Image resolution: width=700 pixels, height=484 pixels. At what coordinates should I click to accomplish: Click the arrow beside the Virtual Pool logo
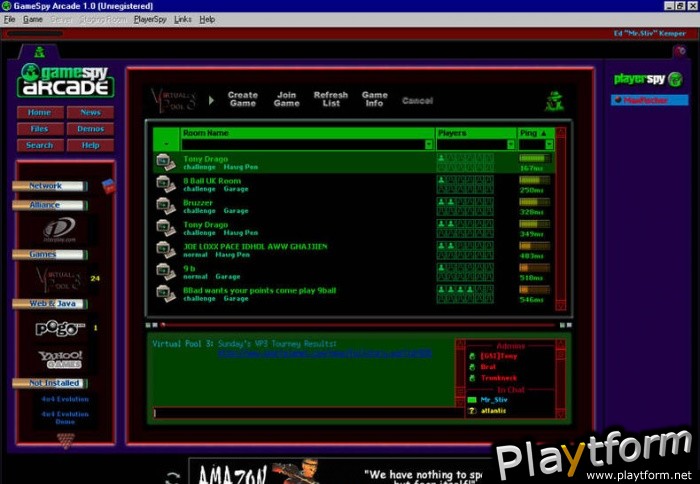click(x=211, y=100)
